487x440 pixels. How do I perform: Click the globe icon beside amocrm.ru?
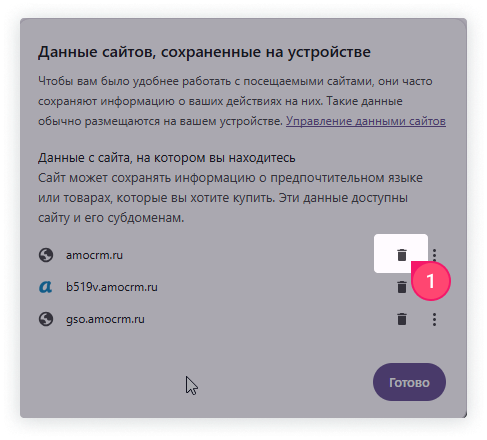pyautogui.click(x=46, y=255)
